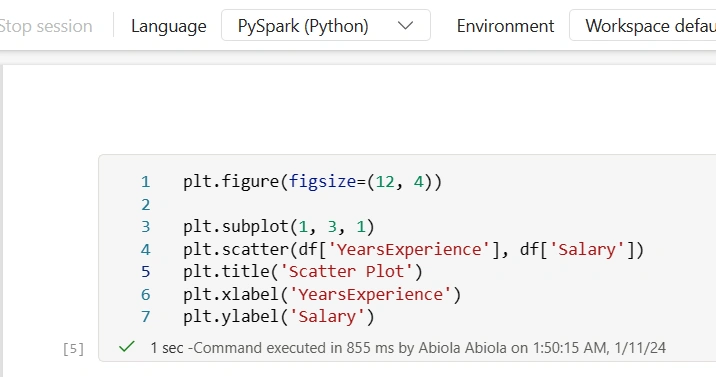
Task: Open the PySpark (Python) language dropdown
Action: click(x=326, y=25)
